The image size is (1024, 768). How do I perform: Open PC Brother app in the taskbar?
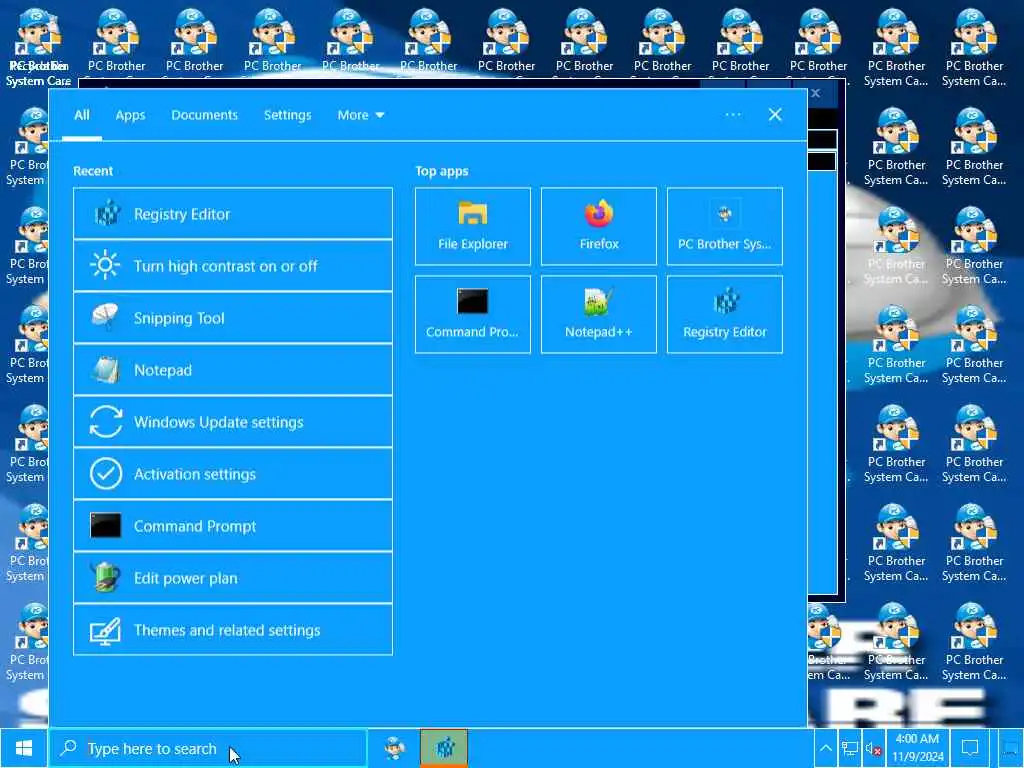(x=394, y=748)
